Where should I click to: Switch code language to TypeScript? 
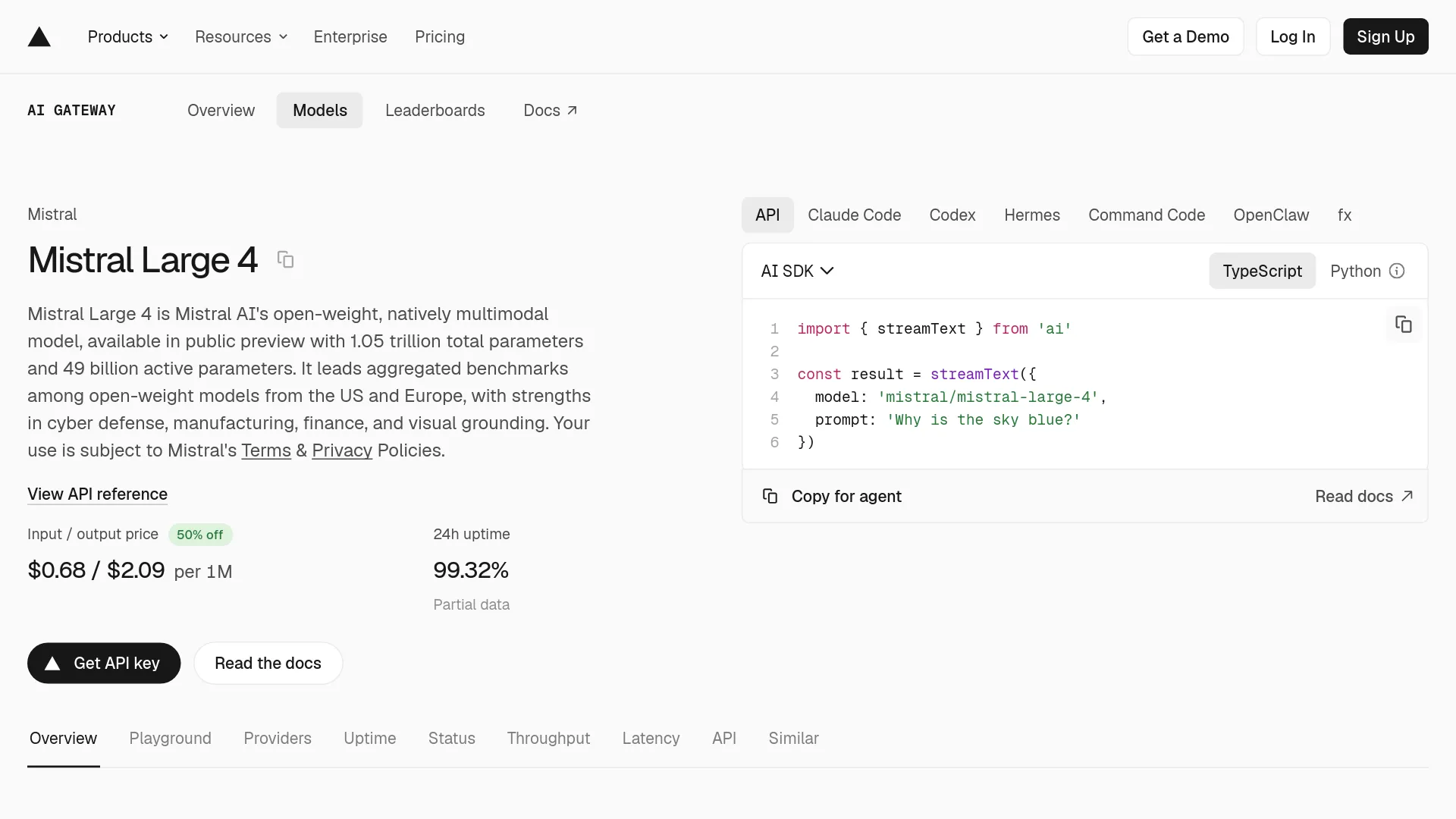point(1262,271)
